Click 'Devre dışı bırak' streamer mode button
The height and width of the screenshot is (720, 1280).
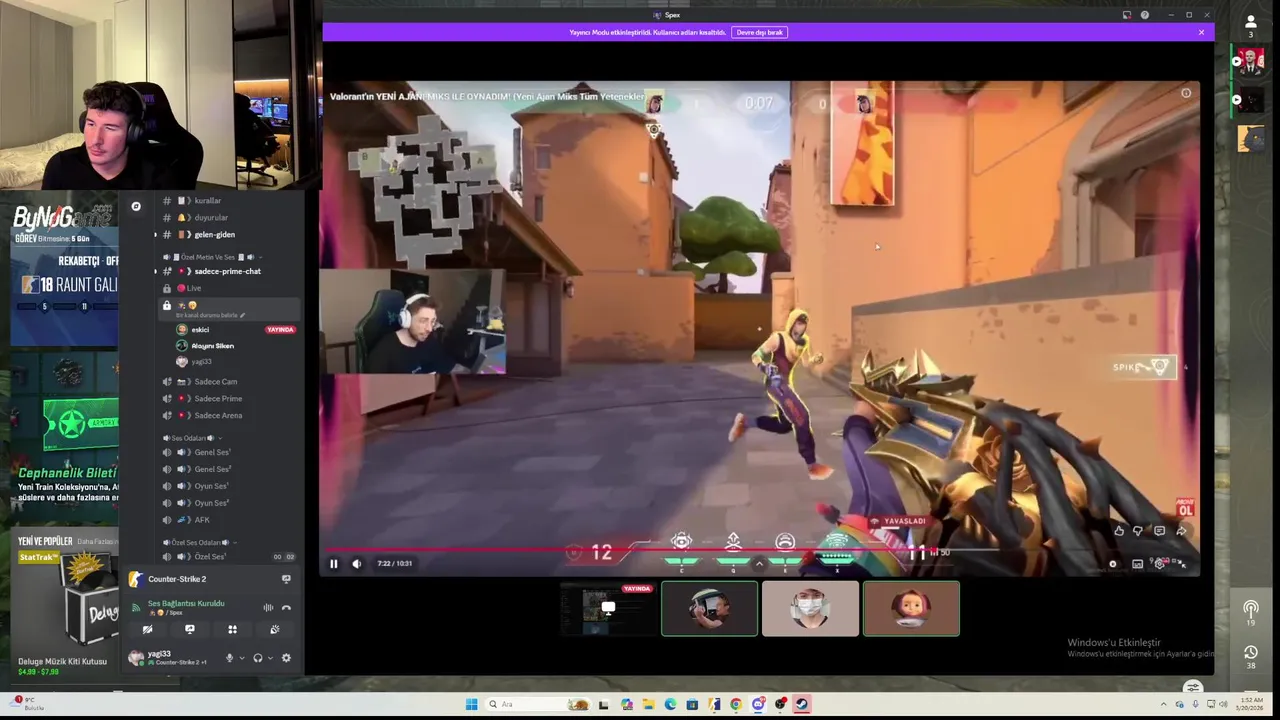(760, 32)
